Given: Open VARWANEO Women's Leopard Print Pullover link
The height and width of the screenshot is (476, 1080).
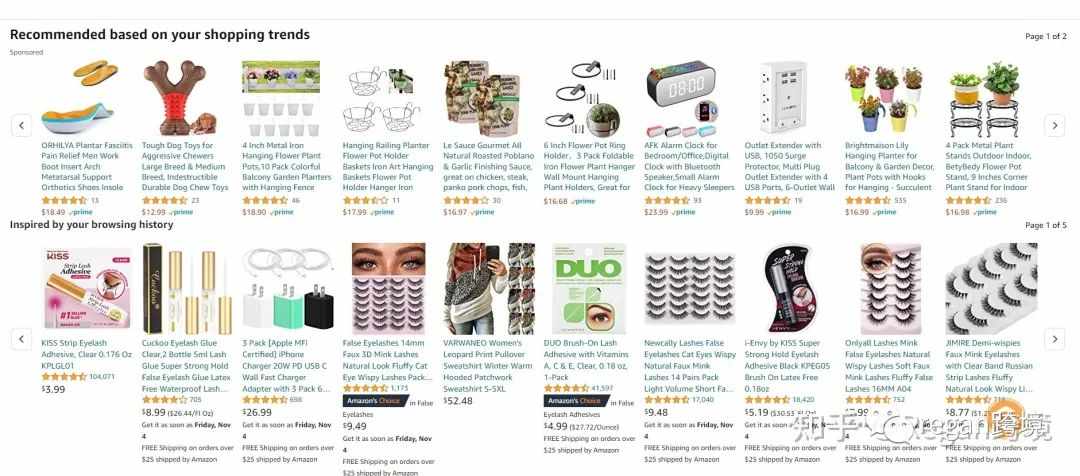Looking at the screenshot, I should (488, 366).
